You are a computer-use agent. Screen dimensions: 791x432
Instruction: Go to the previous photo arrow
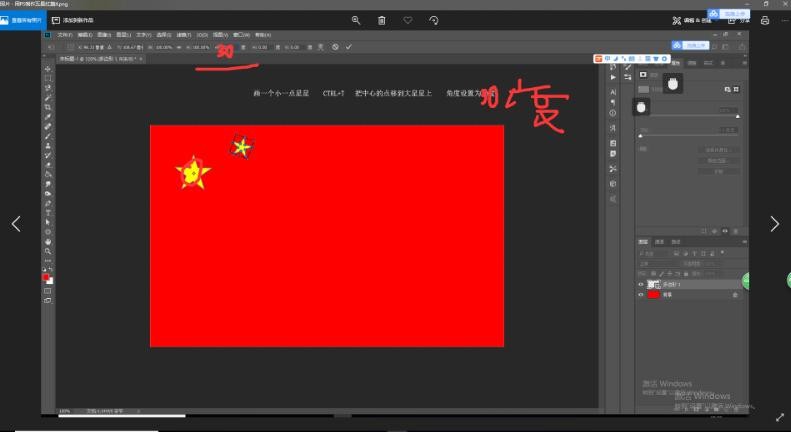[16, 224]
